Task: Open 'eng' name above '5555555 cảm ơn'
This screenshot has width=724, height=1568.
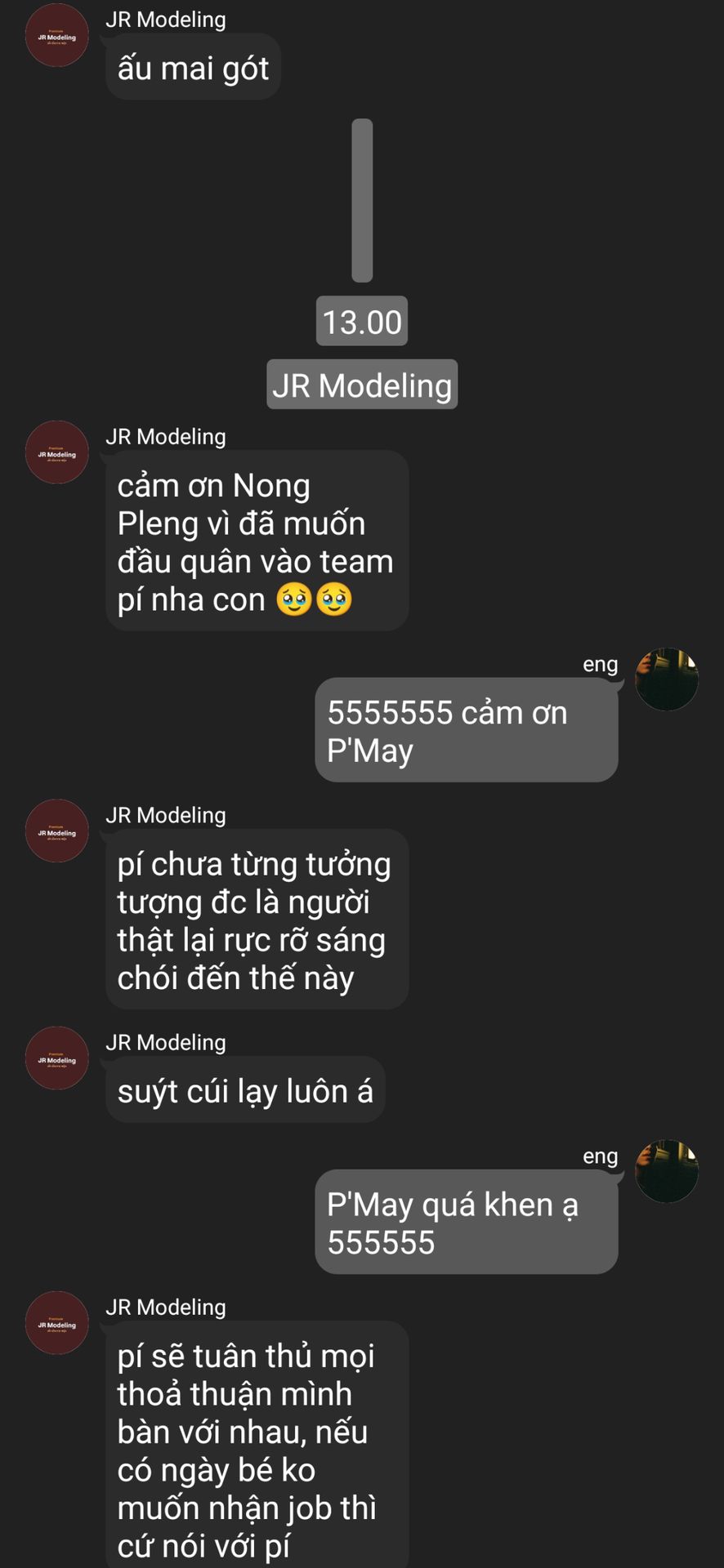Action: click(601, 665)
